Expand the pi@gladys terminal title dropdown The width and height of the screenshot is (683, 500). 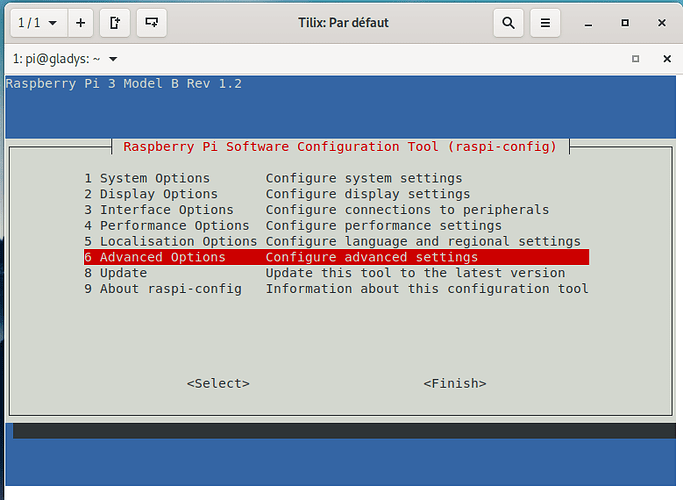[113, 59]
